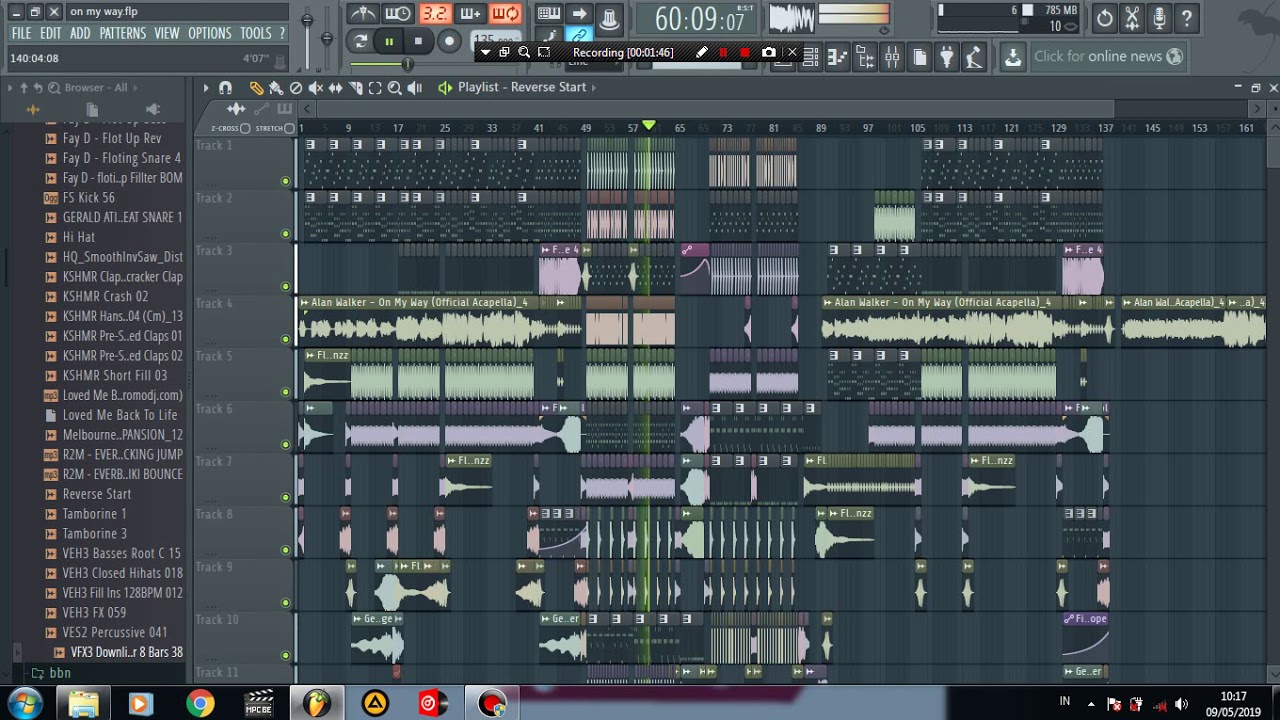Open the TOOLS menu
This screenshot has height=720, width=1280.
coord(255,33)
